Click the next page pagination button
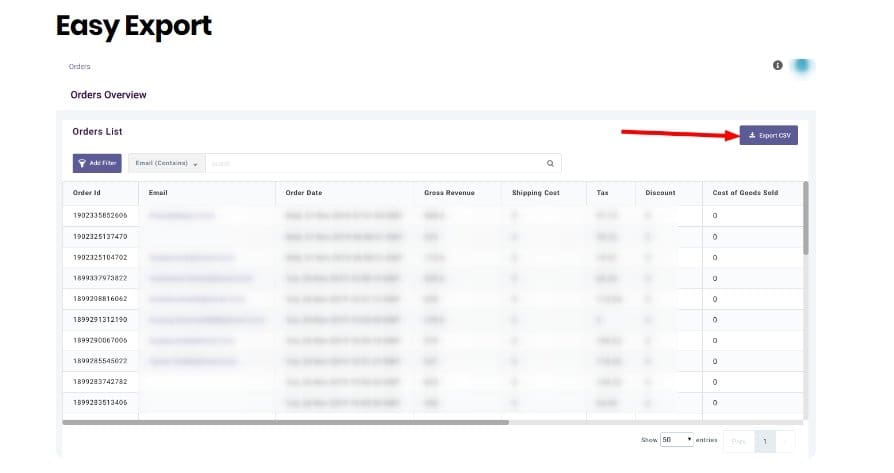 point(787,440)
